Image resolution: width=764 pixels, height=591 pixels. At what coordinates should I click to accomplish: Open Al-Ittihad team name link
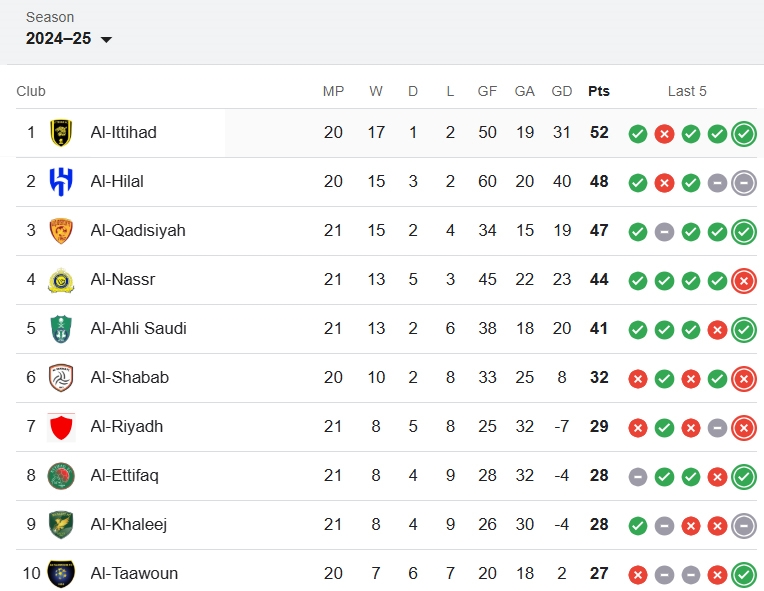point(124,133)
